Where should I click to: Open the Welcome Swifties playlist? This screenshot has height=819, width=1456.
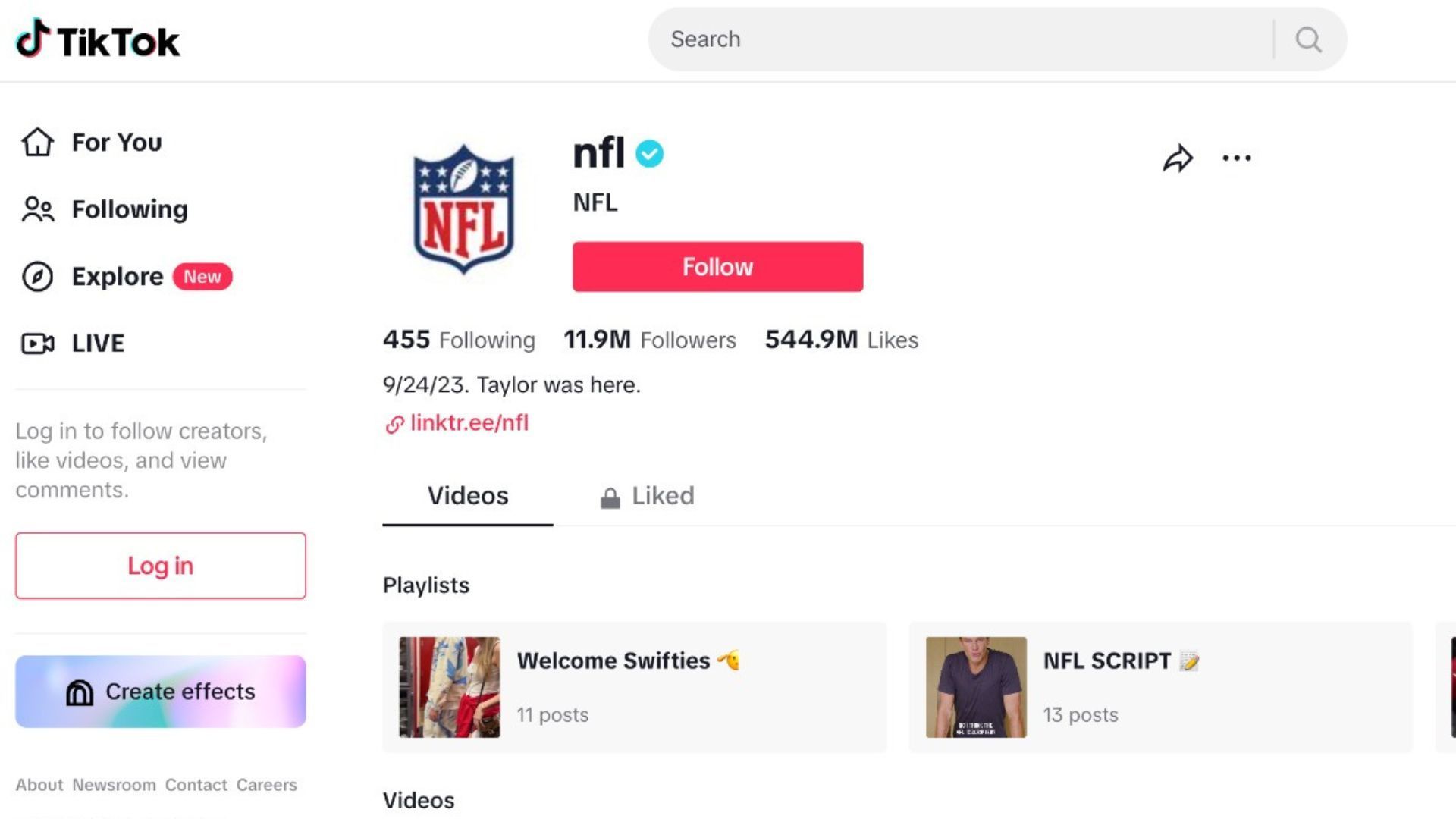(635, 687)
